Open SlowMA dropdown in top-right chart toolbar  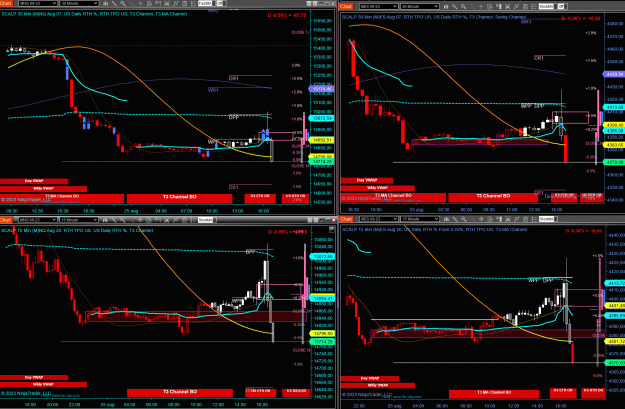click(547, 6)
